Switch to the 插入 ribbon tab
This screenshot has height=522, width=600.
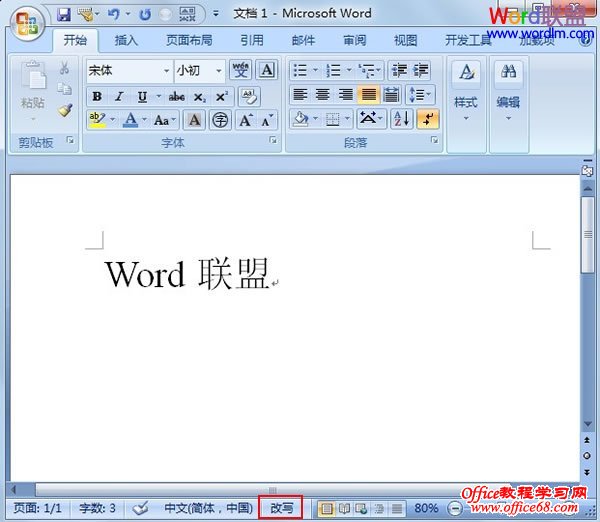(x=126, y=41)
